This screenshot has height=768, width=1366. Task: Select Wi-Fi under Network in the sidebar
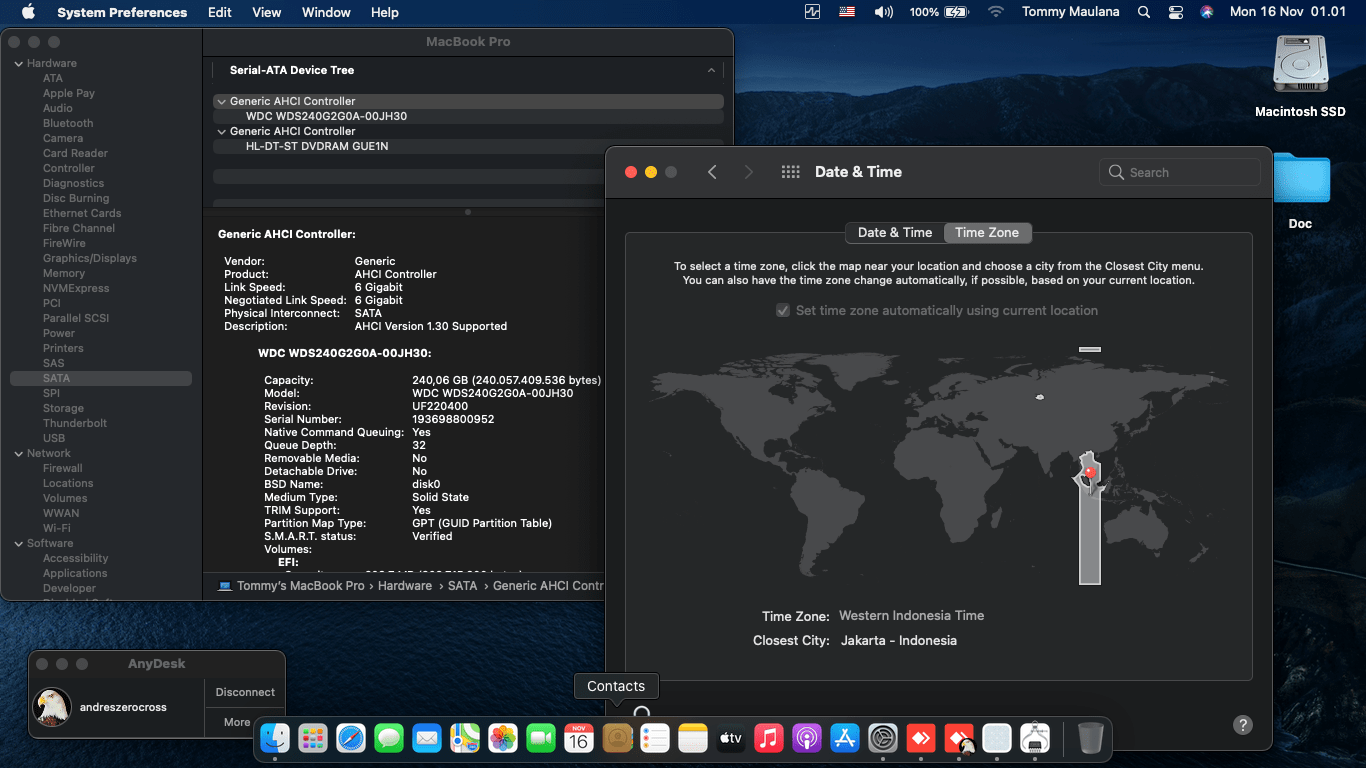57,529
